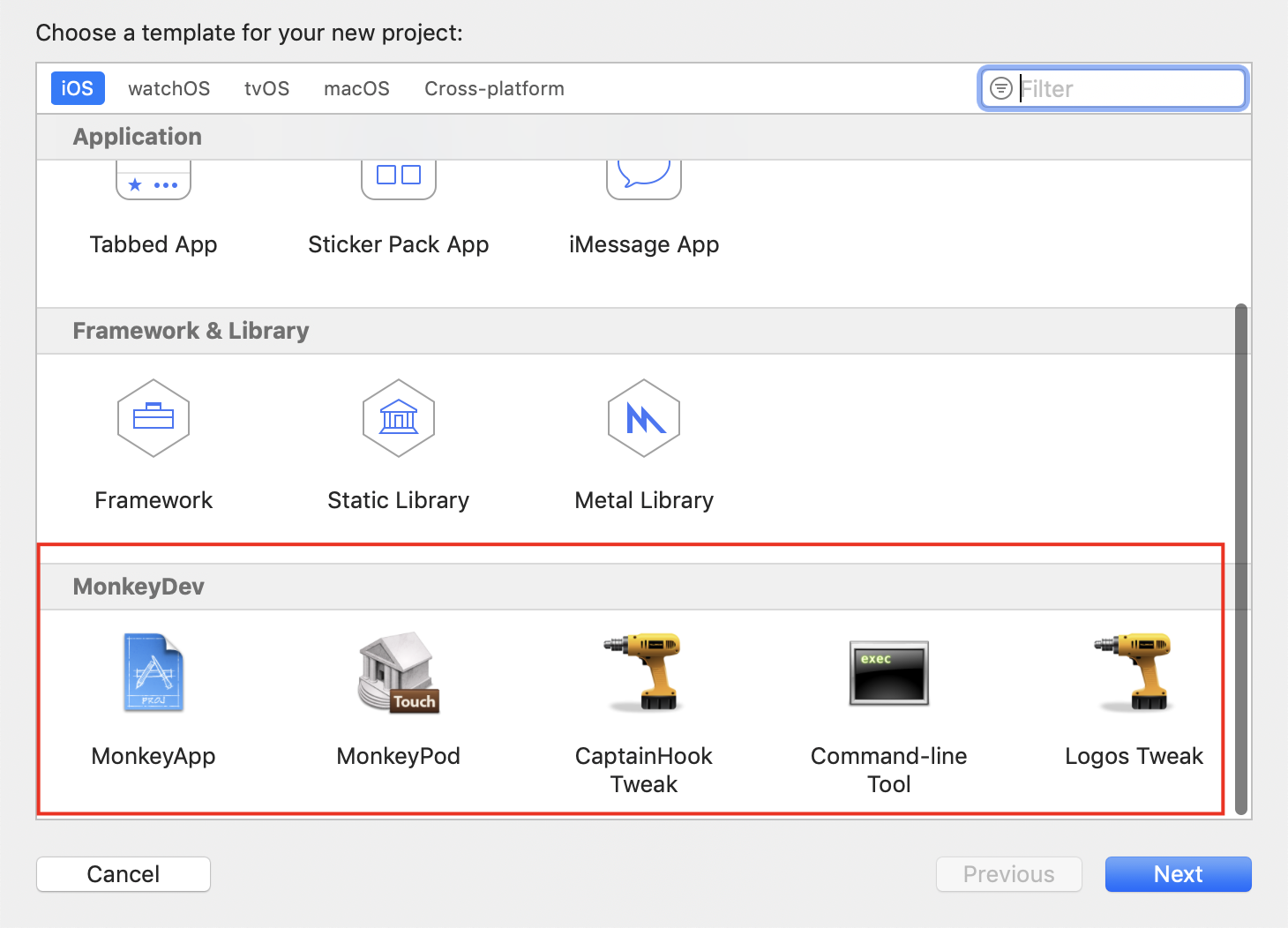Click the Cancel button
Screen dimensions: 1288x928
pyautogui.click(x=124, y=874)
